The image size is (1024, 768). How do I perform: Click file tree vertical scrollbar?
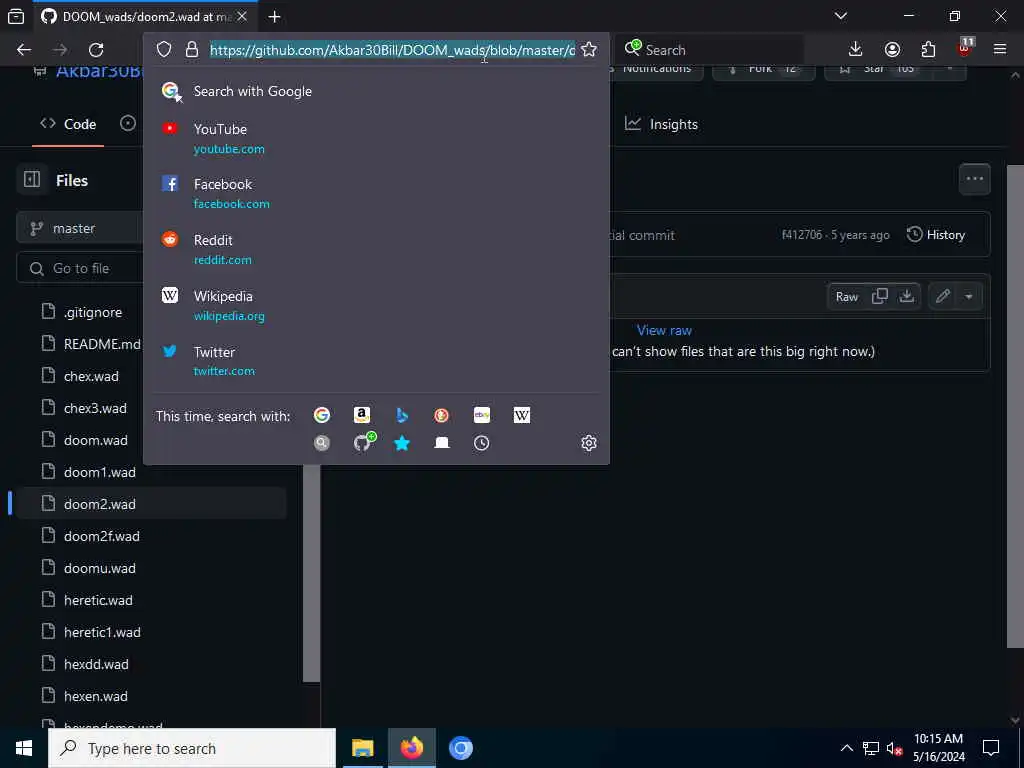[x=312, y=573]
